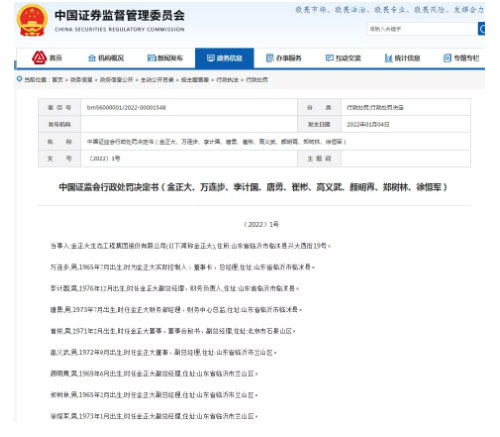
Task: Click the 互动交流 chat bubble icon
Action: point(329,58)
